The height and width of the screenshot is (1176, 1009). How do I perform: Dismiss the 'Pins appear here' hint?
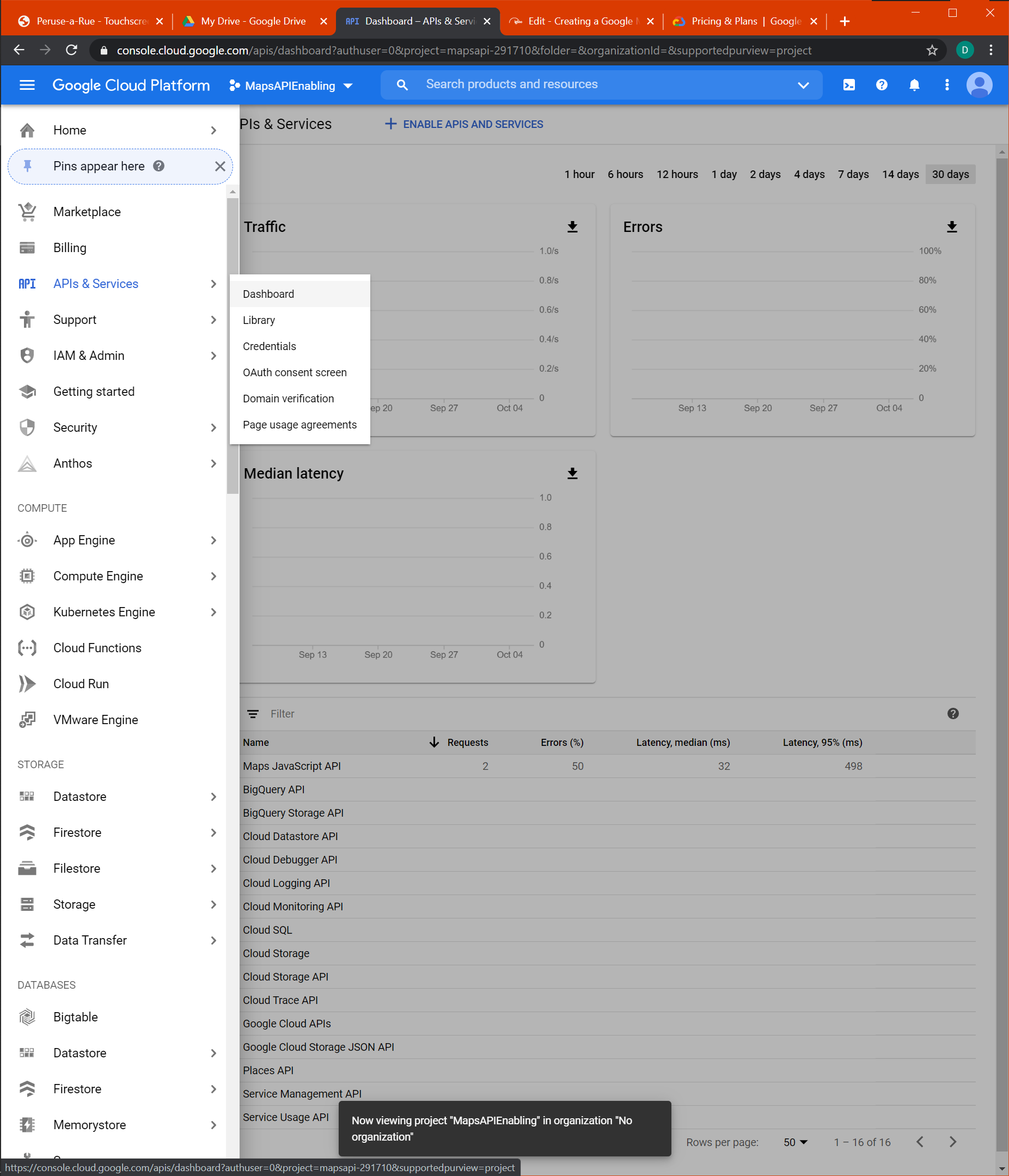point(219,166)
